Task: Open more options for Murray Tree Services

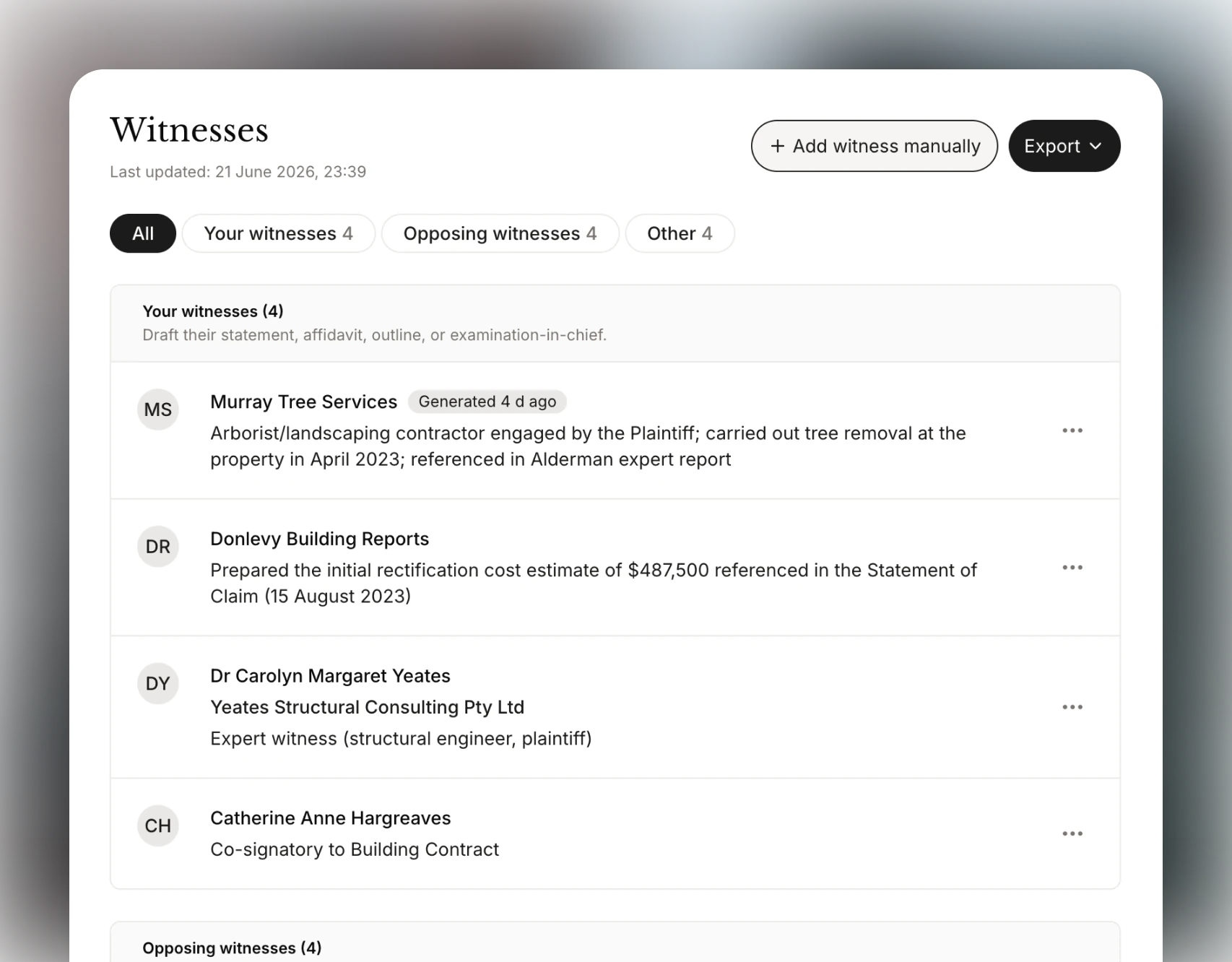Action: pyautogui.click(x=1072, y=430)
